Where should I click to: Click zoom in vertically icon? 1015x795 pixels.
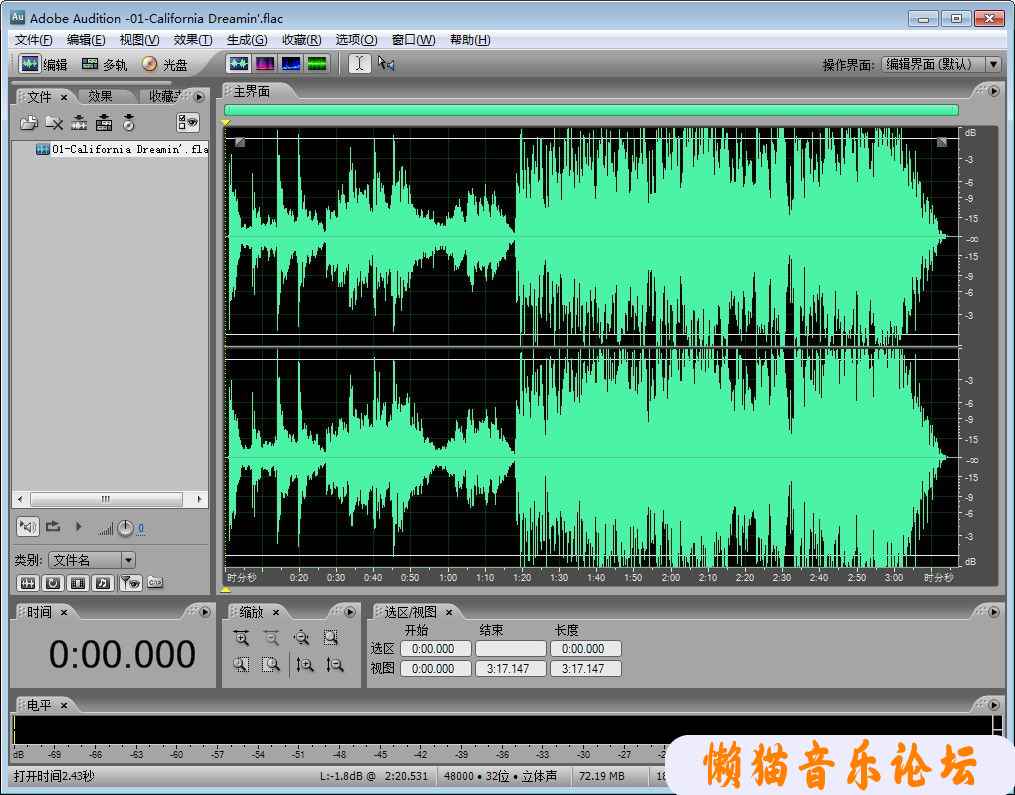tap(305, 665)
